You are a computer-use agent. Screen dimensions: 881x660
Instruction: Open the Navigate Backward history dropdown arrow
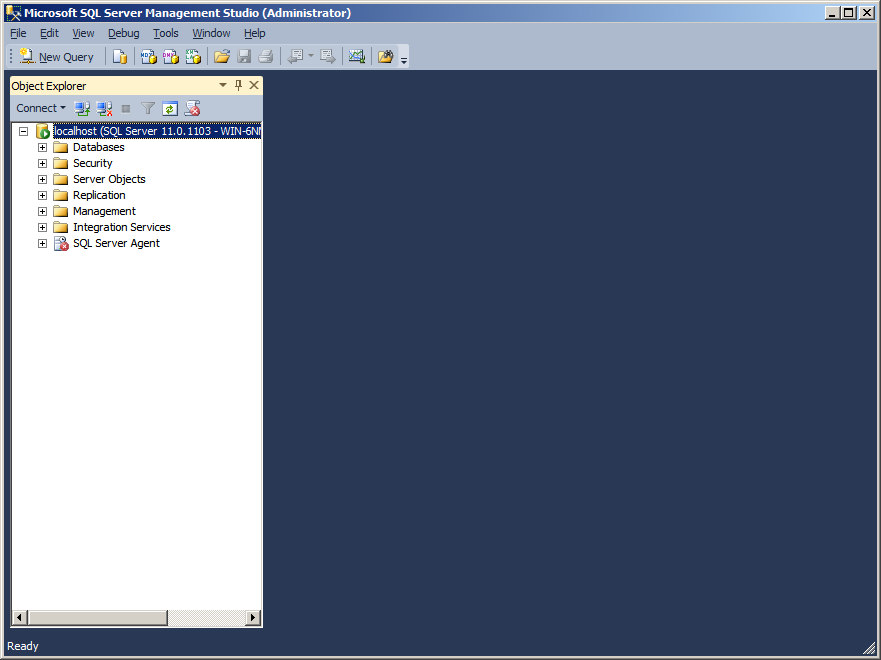pos(311,57)
